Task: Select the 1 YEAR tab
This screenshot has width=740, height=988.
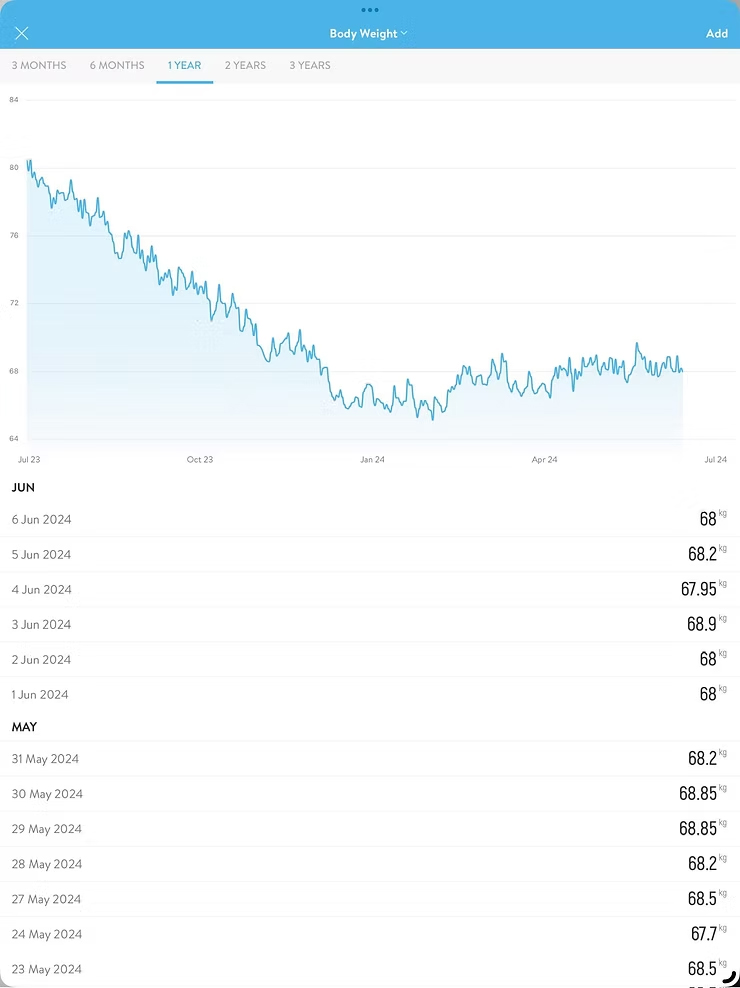Action: click(184, 65)
